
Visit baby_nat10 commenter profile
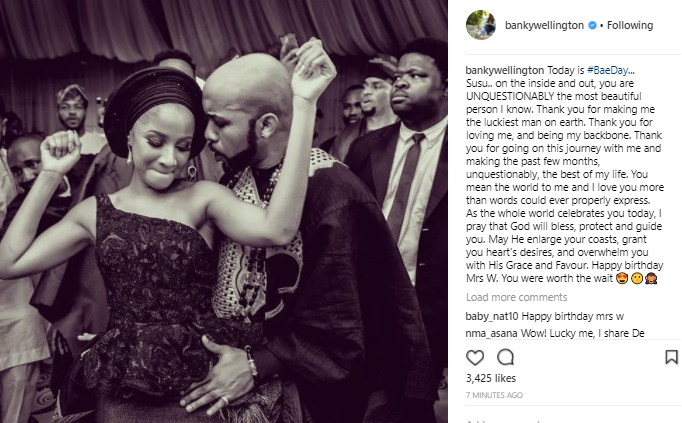point(491,316)
